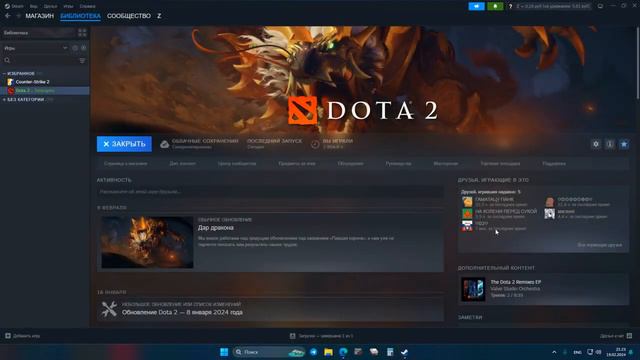This screenshot has height=360, width=640.
Task: Click the playtime clock icon
Action: click(x=315, y=144)
